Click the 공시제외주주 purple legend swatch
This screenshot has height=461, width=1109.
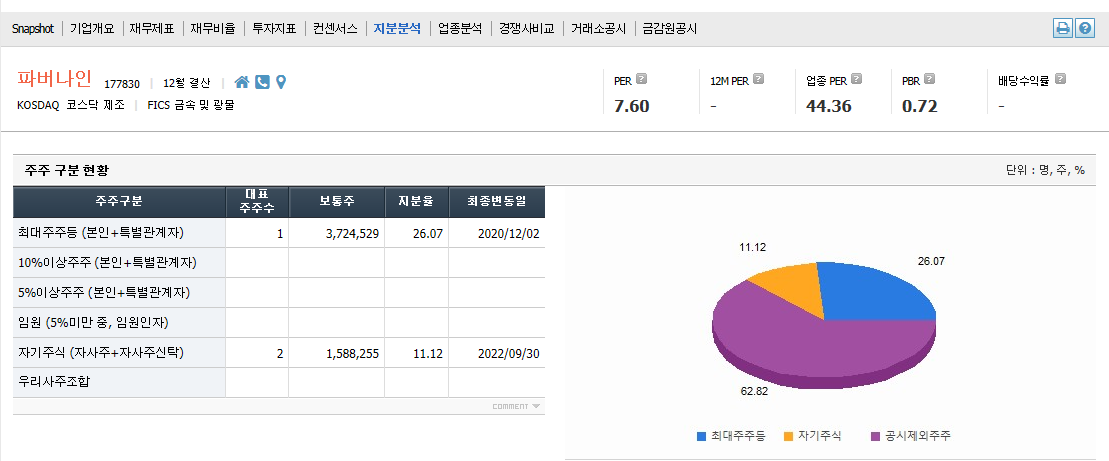(x=876, y=436)
